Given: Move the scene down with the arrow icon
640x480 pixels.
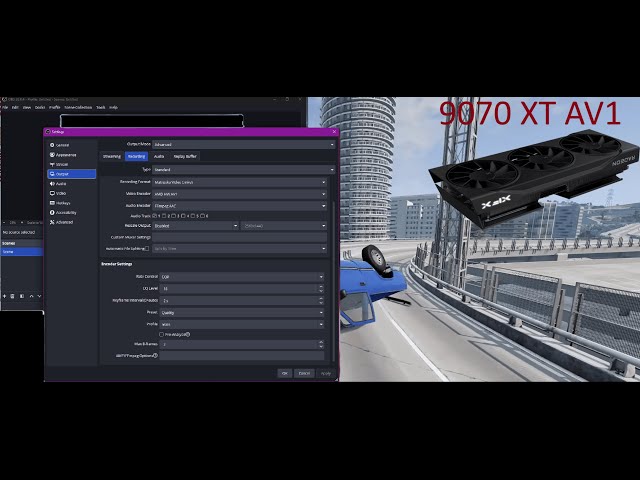Looking at the screenshot, I should pos(39,296).
